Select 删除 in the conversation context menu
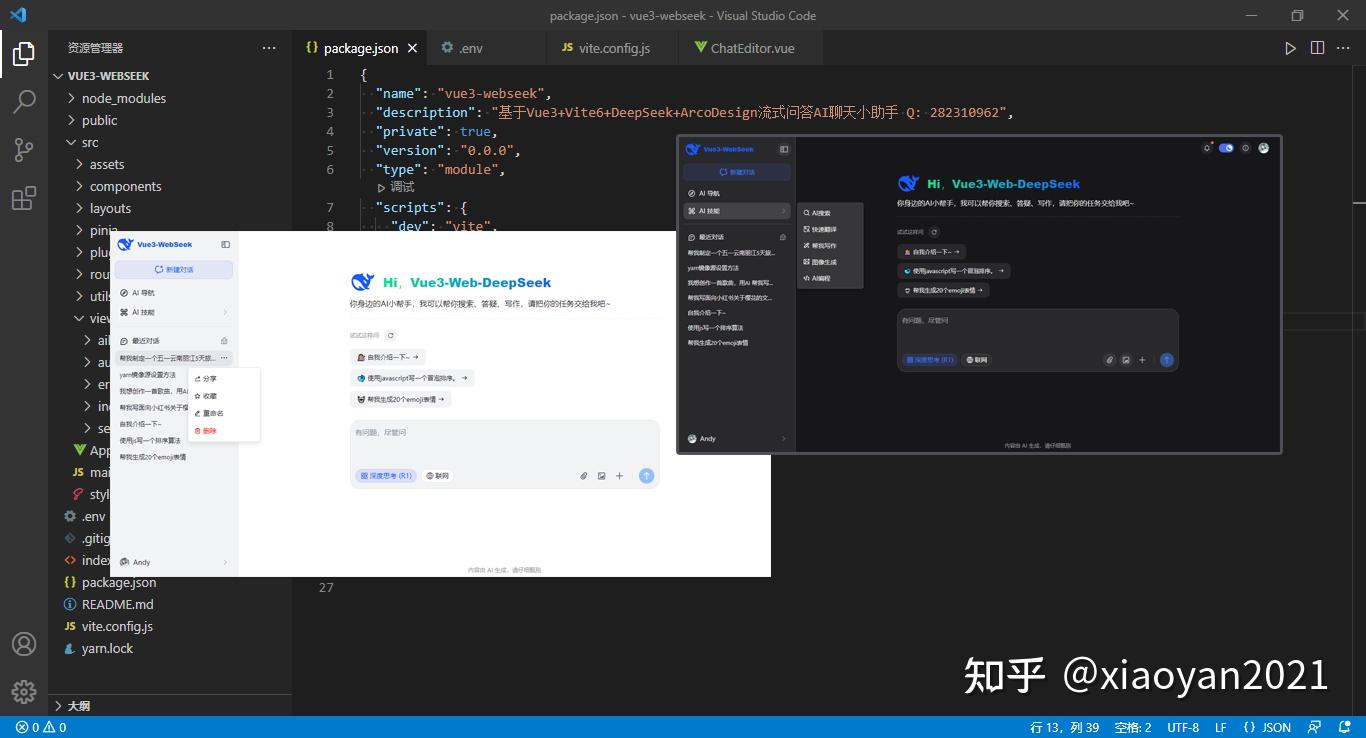 click(x=207, y=430)
